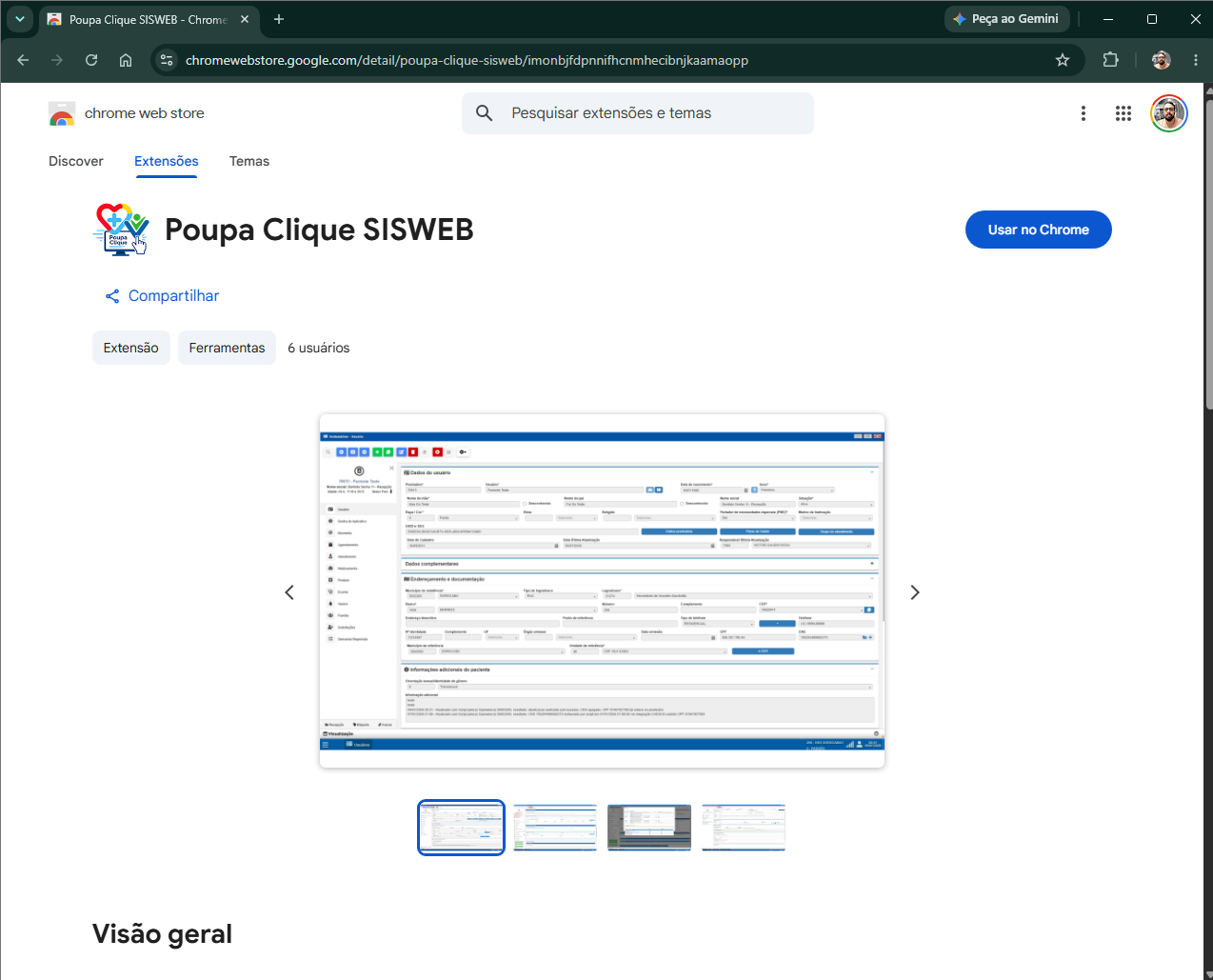This screenshot has width=1213, height=980.
Task: Open the browser extensions menu
Action: coord(1110,60)
